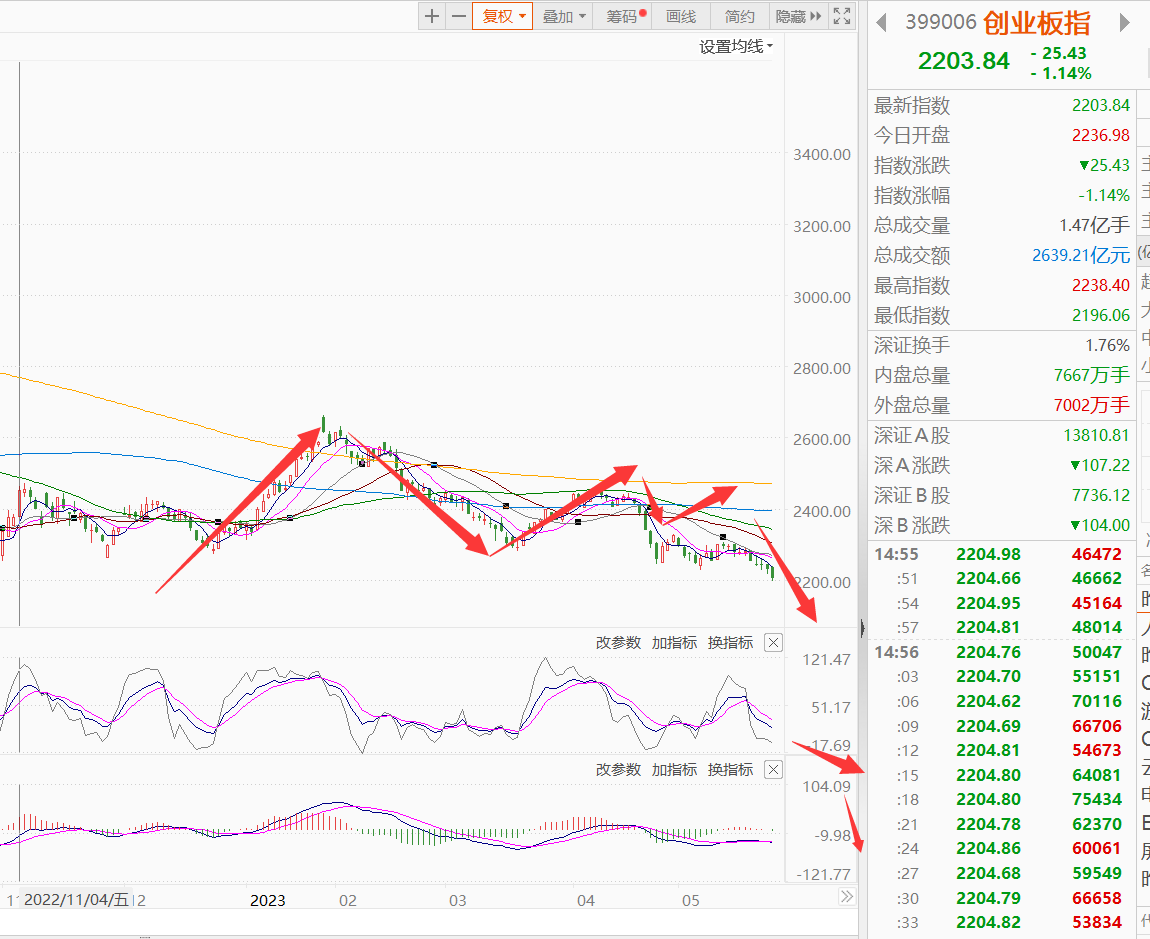Select the 深证换手 value 1.76%
The height and width of the screenshot is (939, 1150).
(x=1107, y=345)
